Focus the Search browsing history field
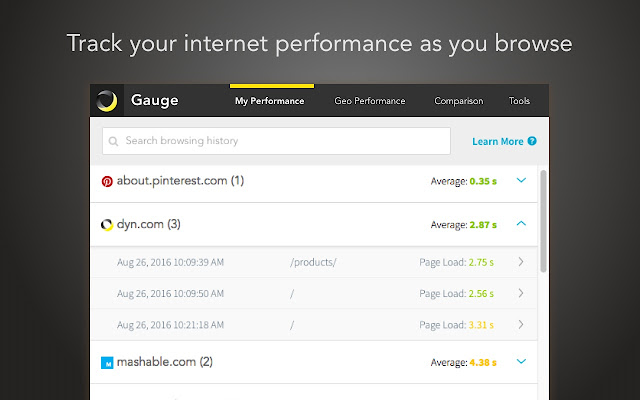 [276, 141]
